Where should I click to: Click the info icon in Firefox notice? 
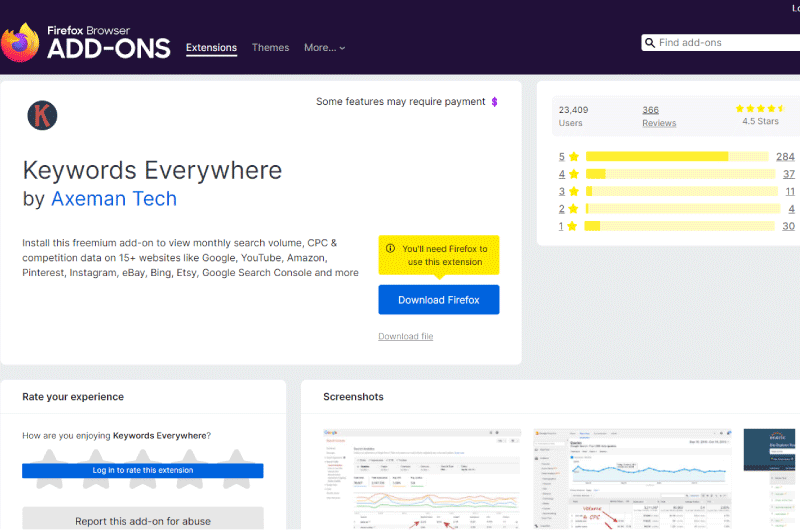tap(390, 248)
